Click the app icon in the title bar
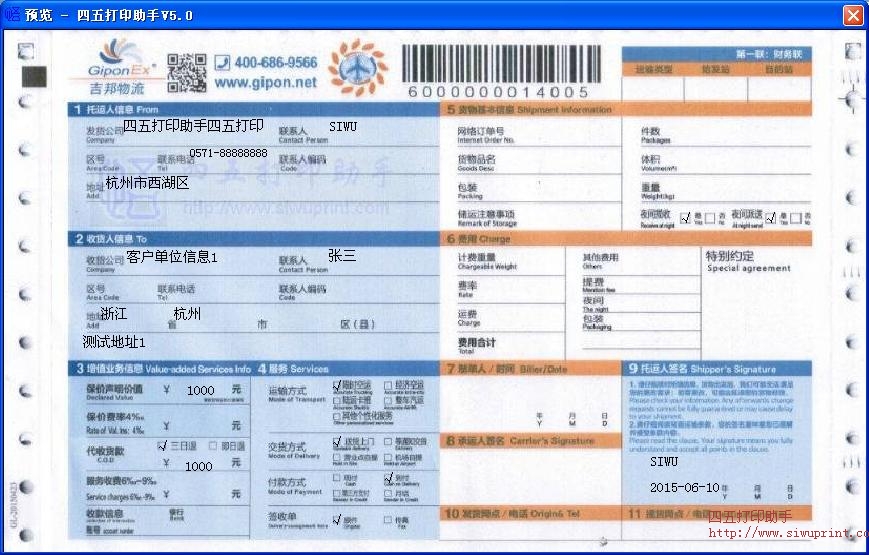Image resolution: width=869 pixels, height=555 pixels. click(x=12, y=15)
